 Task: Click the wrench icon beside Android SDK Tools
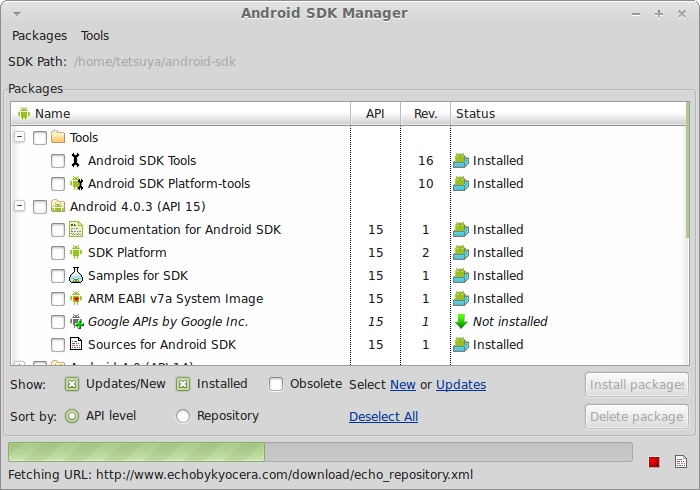(76, 160)
